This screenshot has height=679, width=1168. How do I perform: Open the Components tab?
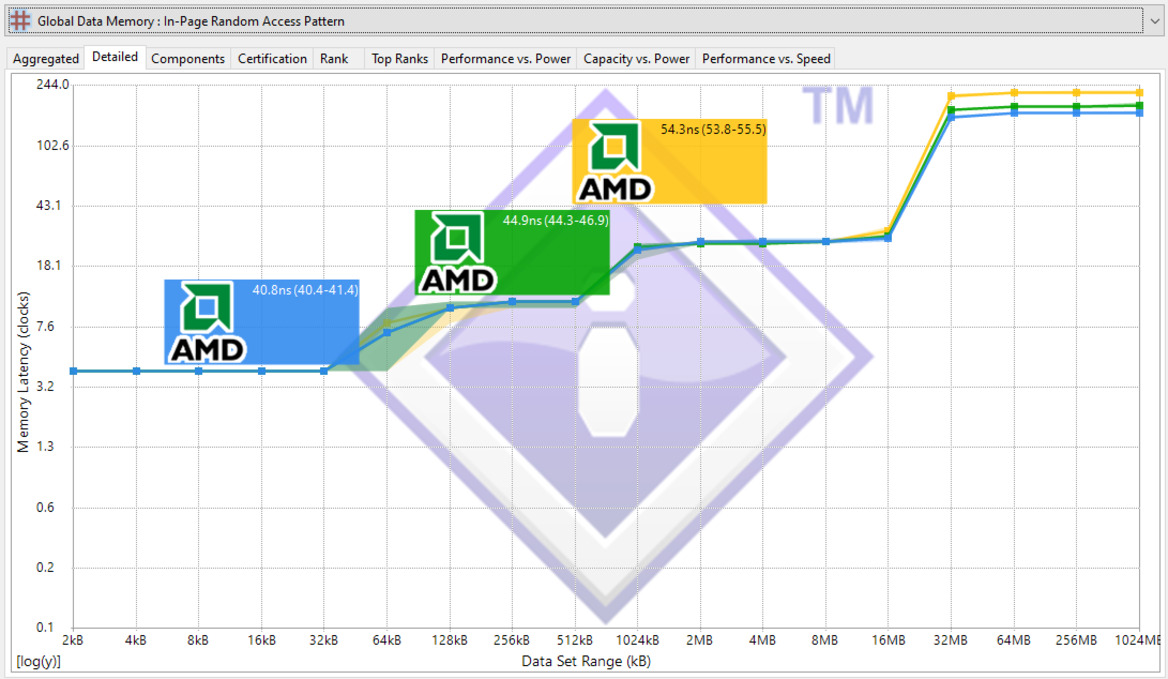pyautogui.click(x=188, y=58)
